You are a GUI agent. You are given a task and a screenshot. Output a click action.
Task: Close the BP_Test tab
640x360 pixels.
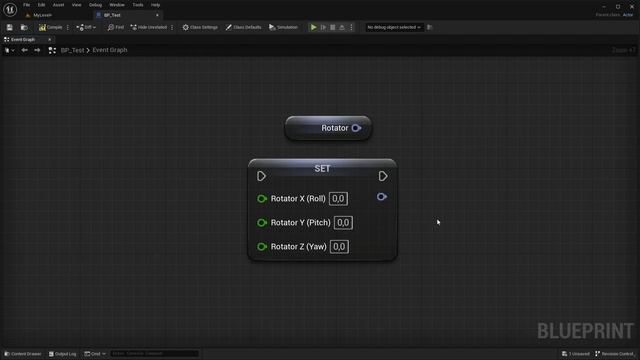point(157,15)
